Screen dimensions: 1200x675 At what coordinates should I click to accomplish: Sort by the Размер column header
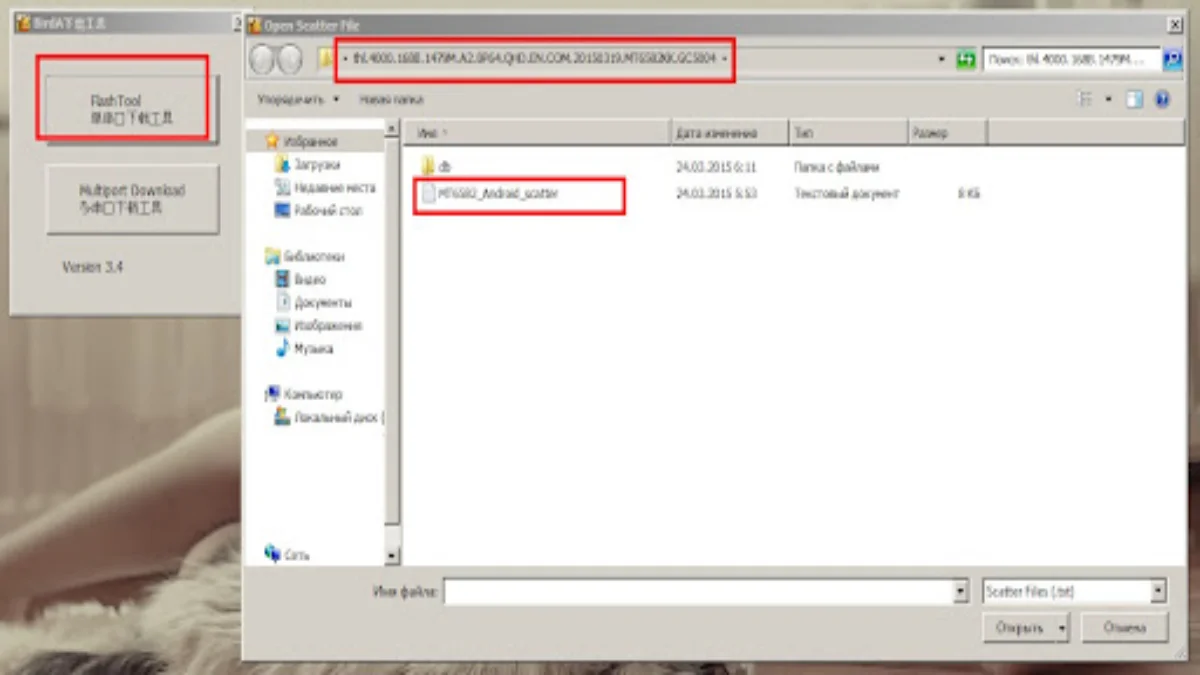(947, 132)
